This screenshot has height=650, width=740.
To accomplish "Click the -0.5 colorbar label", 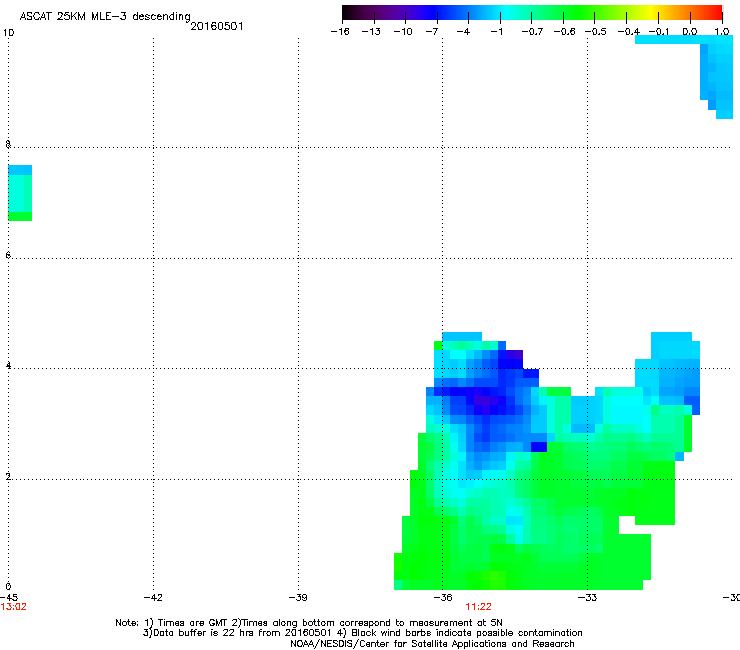I will tap(596, 32).
